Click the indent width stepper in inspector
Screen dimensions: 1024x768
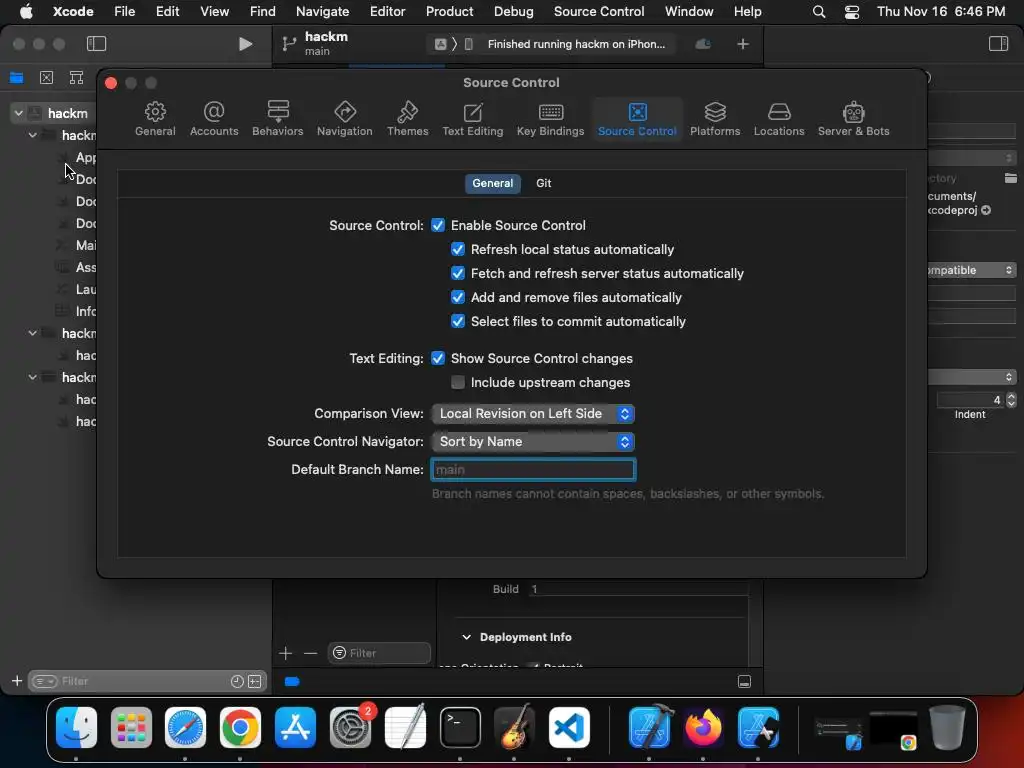1011,400
